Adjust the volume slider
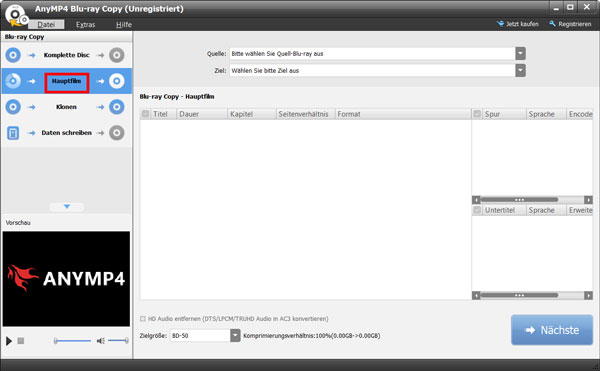 click(118, 340)
